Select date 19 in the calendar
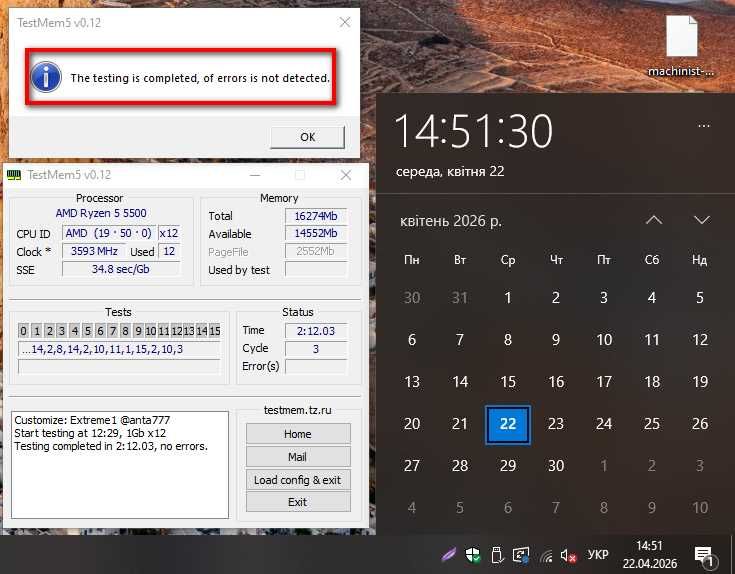This screenshot has height=574, width=735. (700, 382)
